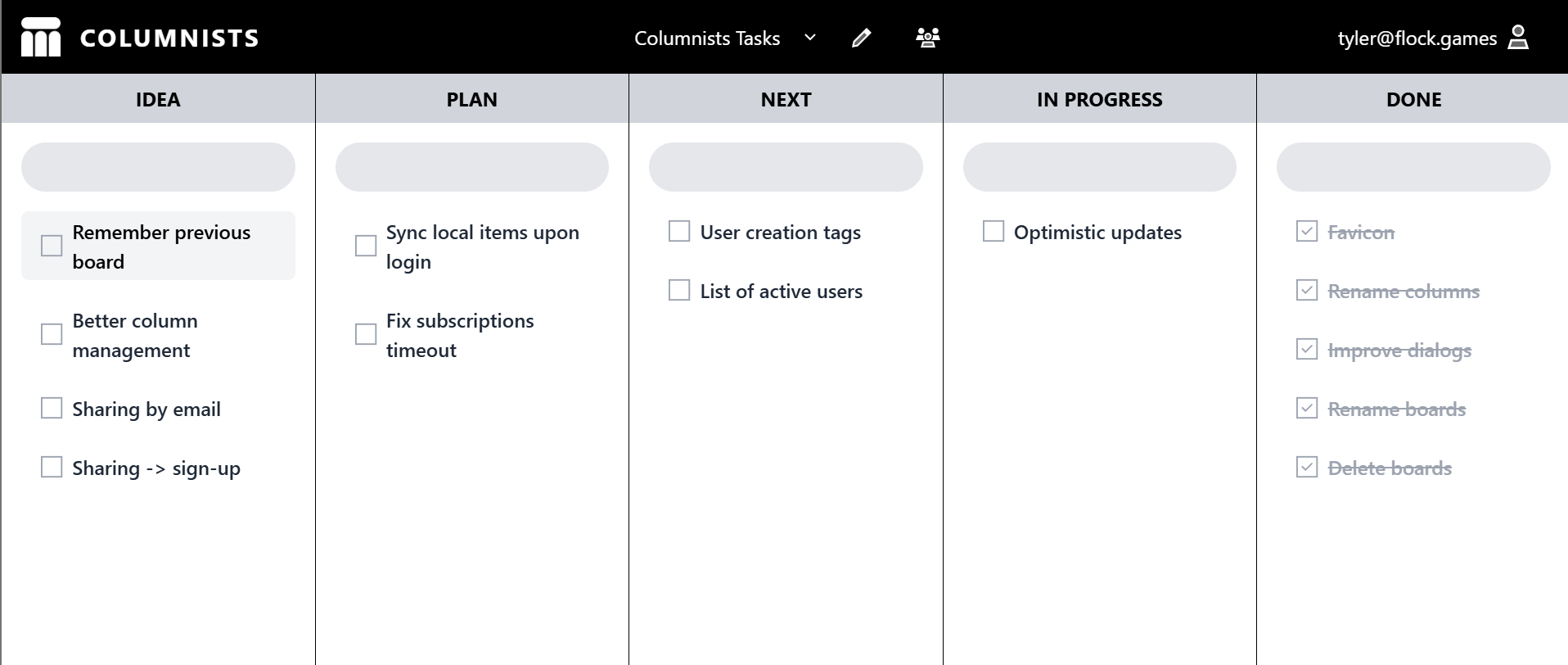Click the Columnists logo icon
Screen dimensions: 1568x665
(40, 38)
